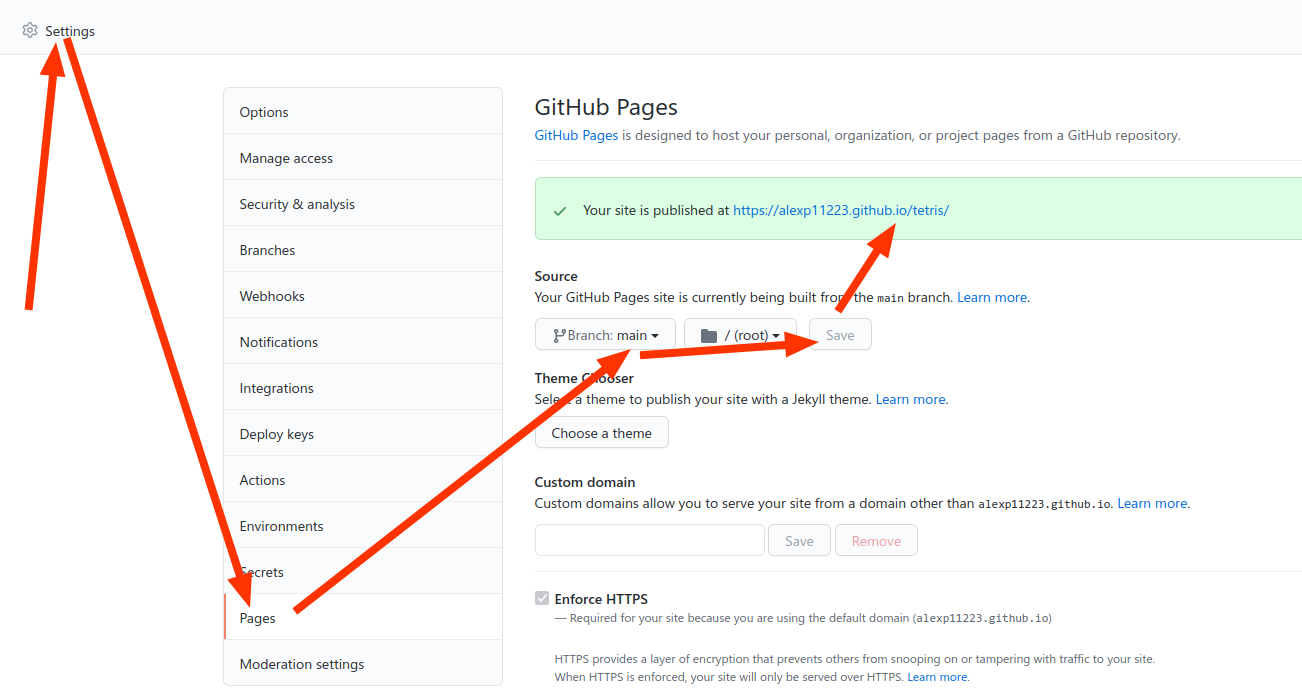Click the Custom domain heading
Screen dimensions: 1302x697
585,482
